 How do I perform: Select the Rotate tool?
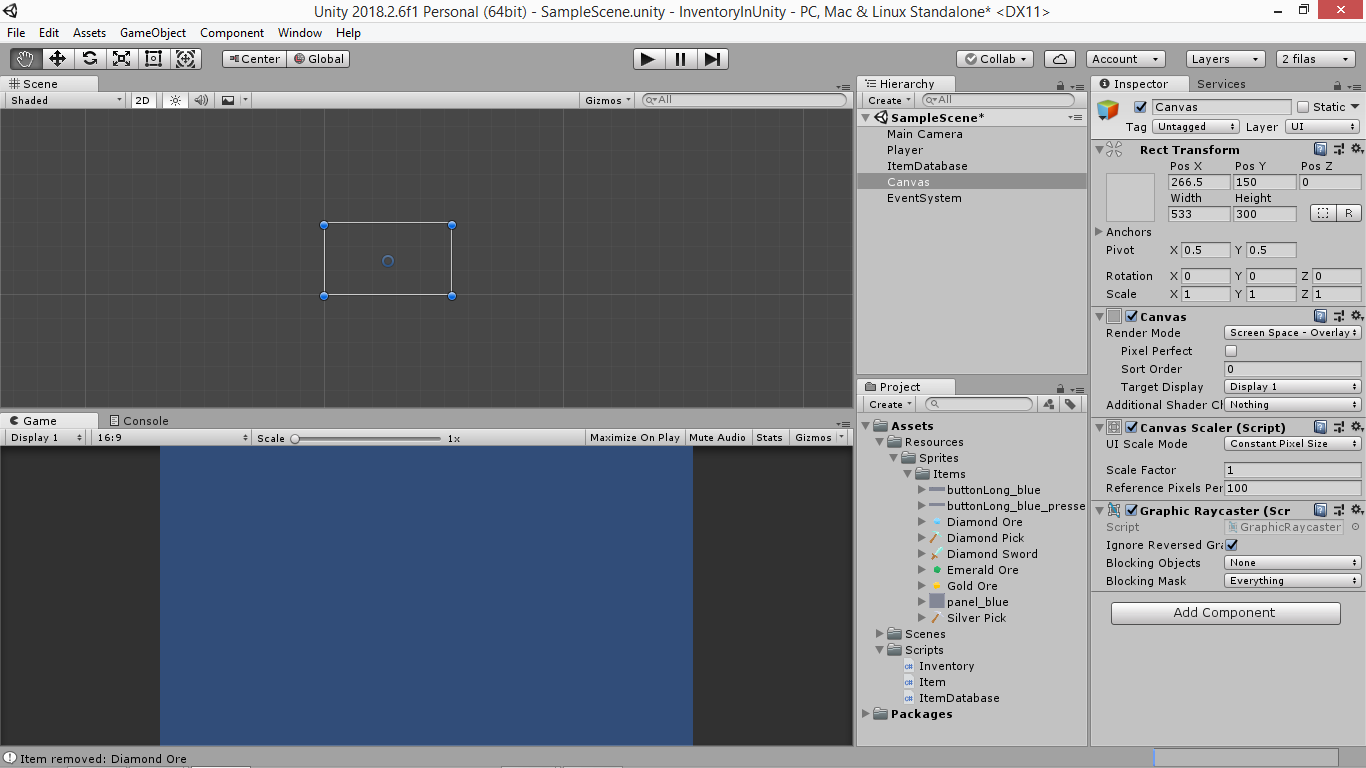pos(89,59)
